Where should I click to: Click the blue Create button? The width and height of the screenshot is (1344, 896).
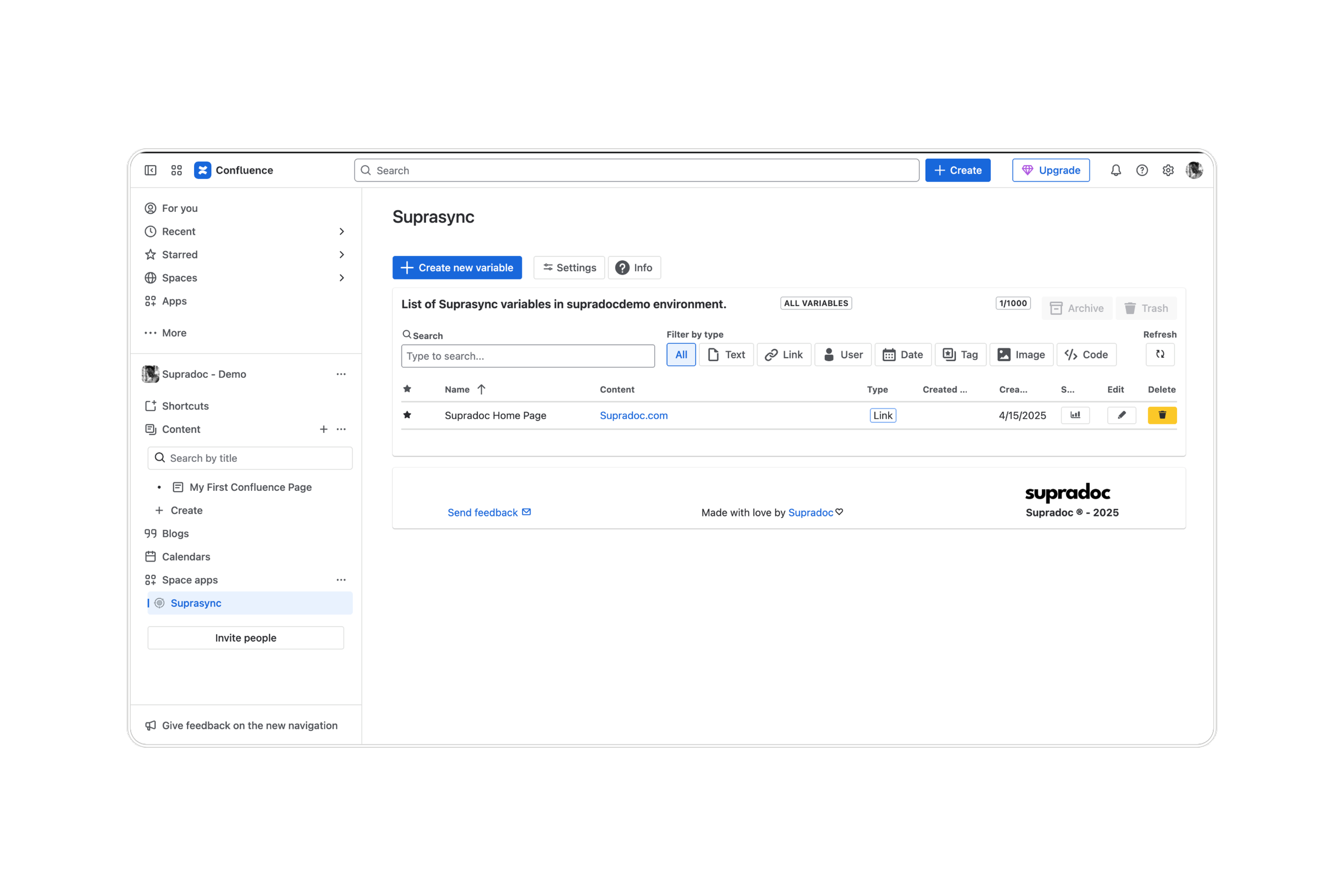(x=957, y=170)
